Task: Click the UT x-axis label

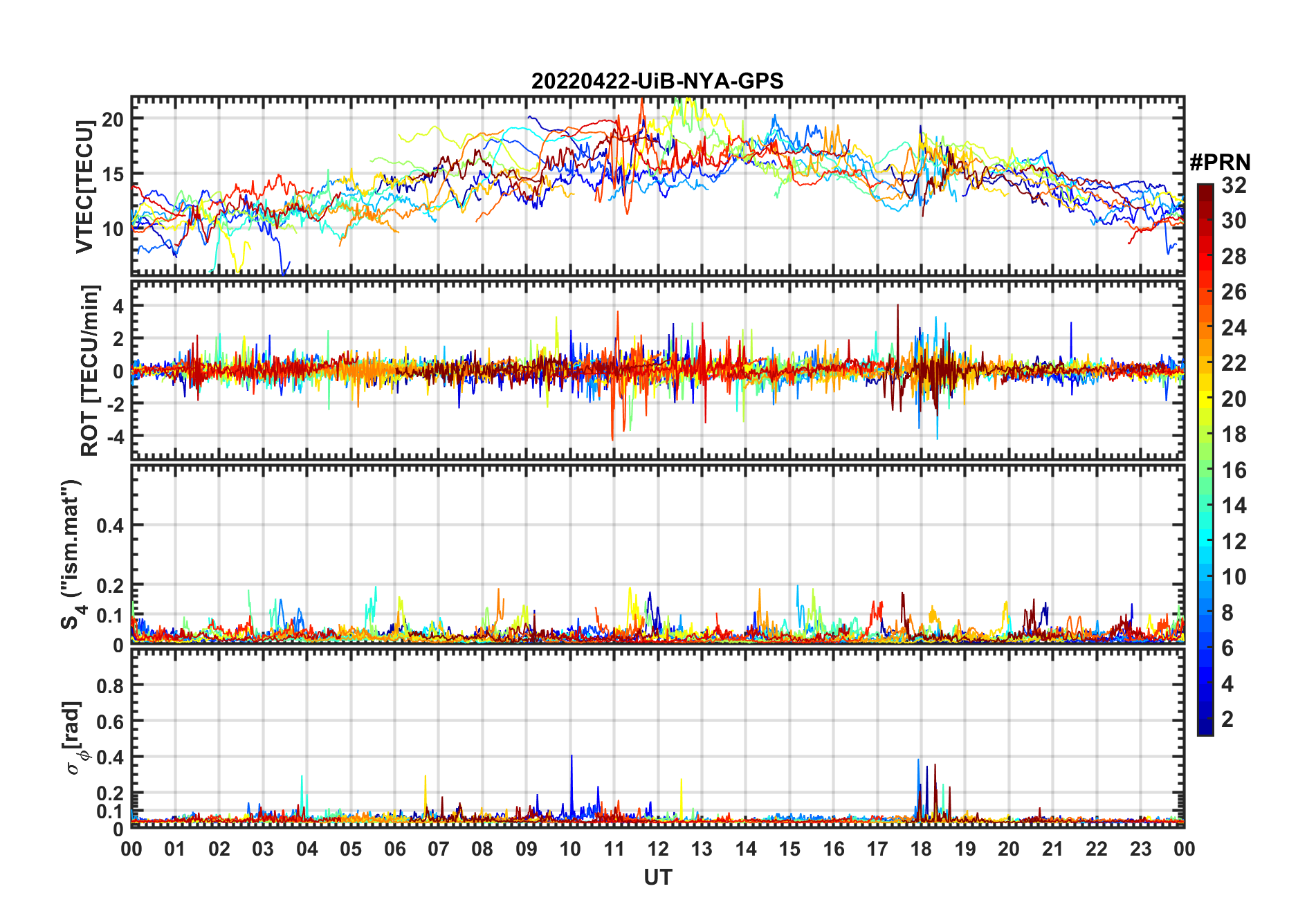Action: [658, 877]
